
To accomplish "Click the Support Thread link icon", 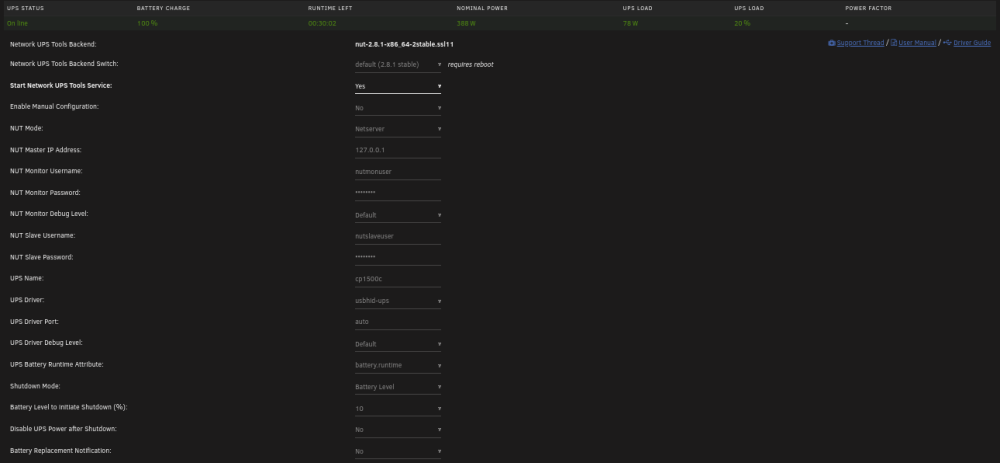I will click(x=832, y=43).
